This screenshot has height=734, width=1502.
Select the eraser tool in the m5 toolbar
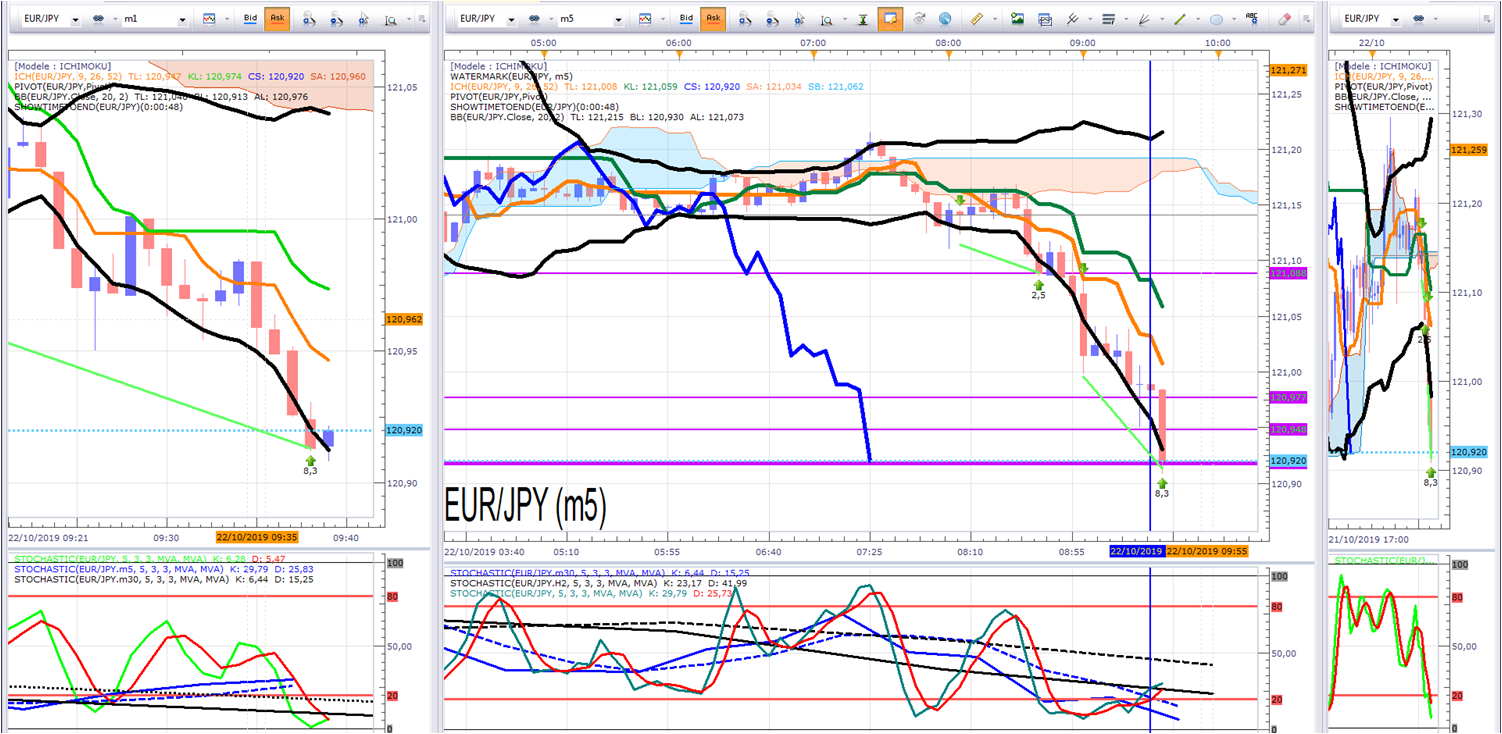coord(1285,18)
